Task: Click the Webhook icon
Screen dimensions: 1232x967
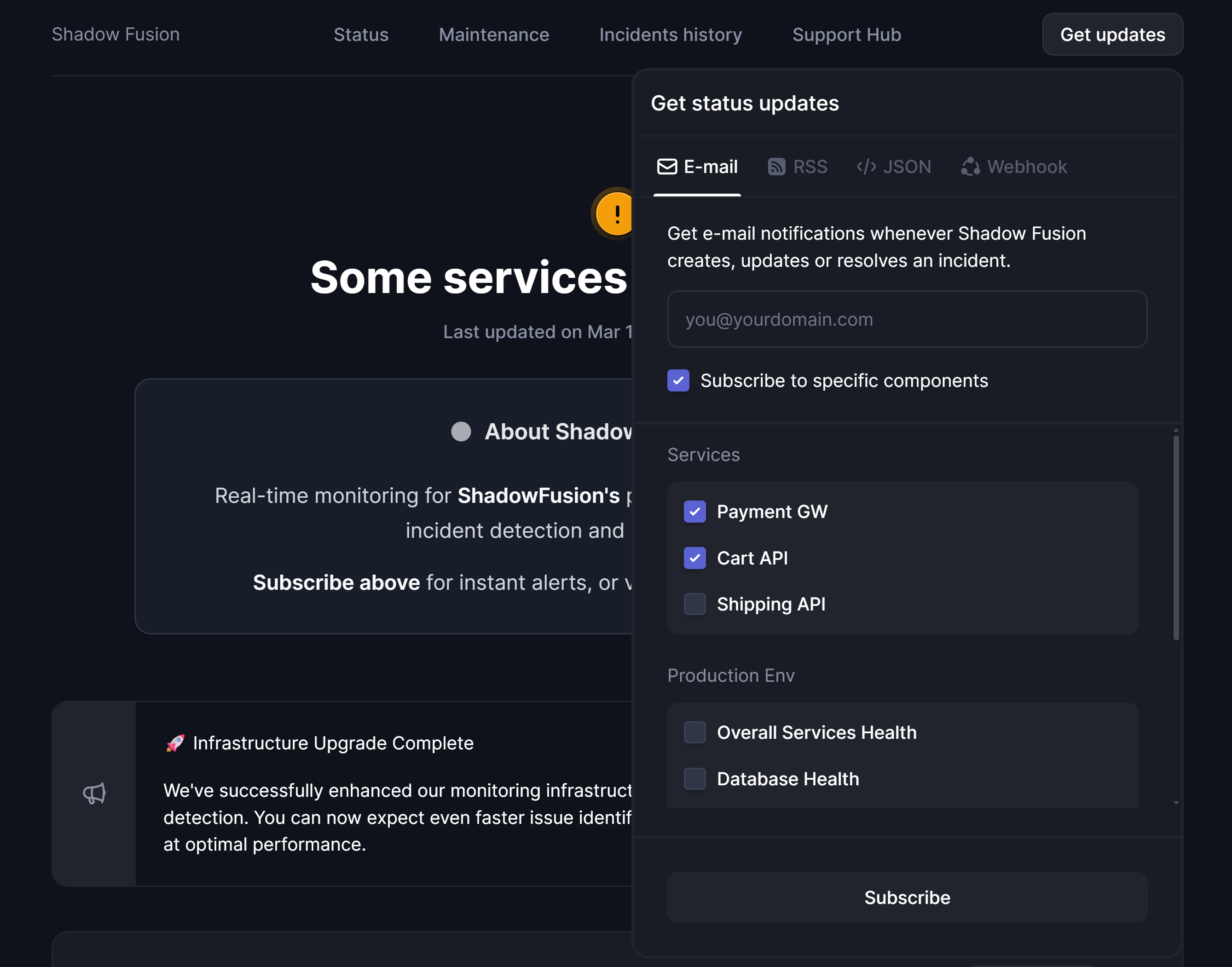Action: coord(970,167)
